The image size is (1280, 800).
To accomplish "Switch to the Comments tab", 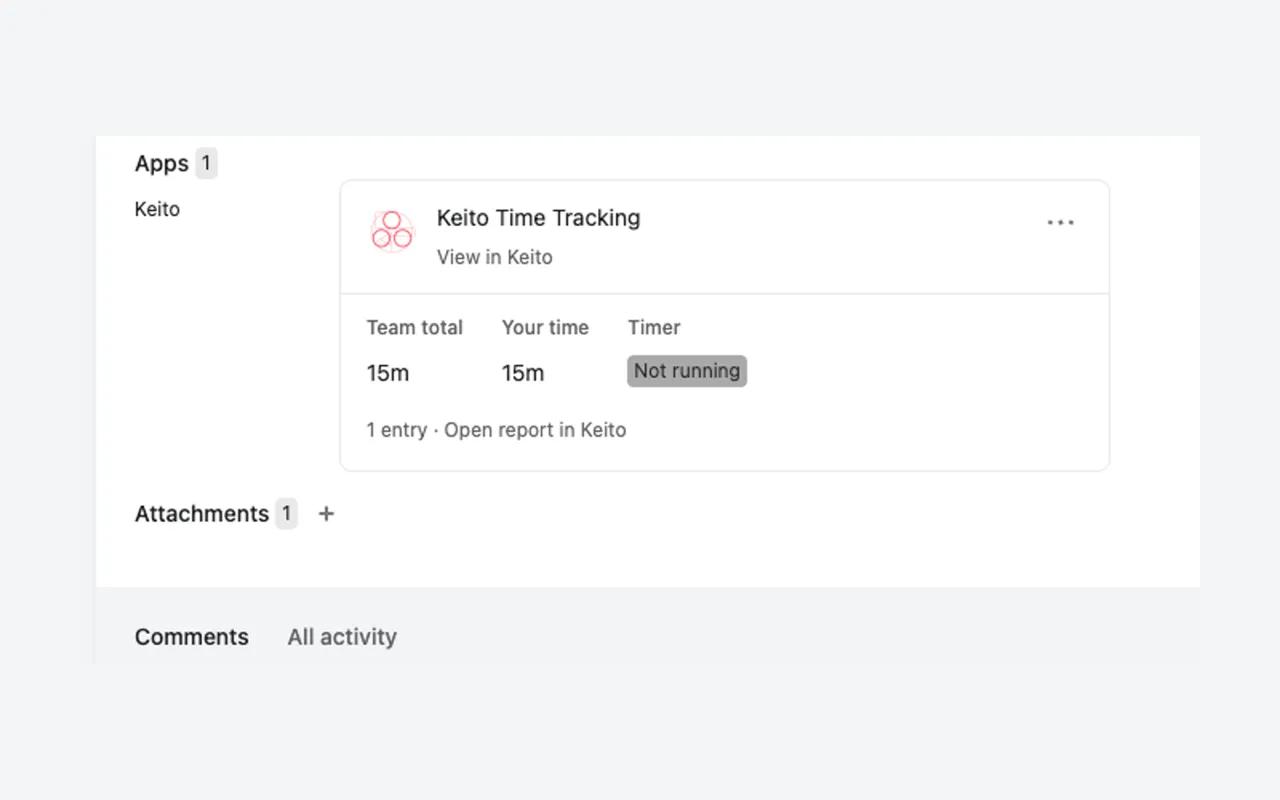I will 192,637.
